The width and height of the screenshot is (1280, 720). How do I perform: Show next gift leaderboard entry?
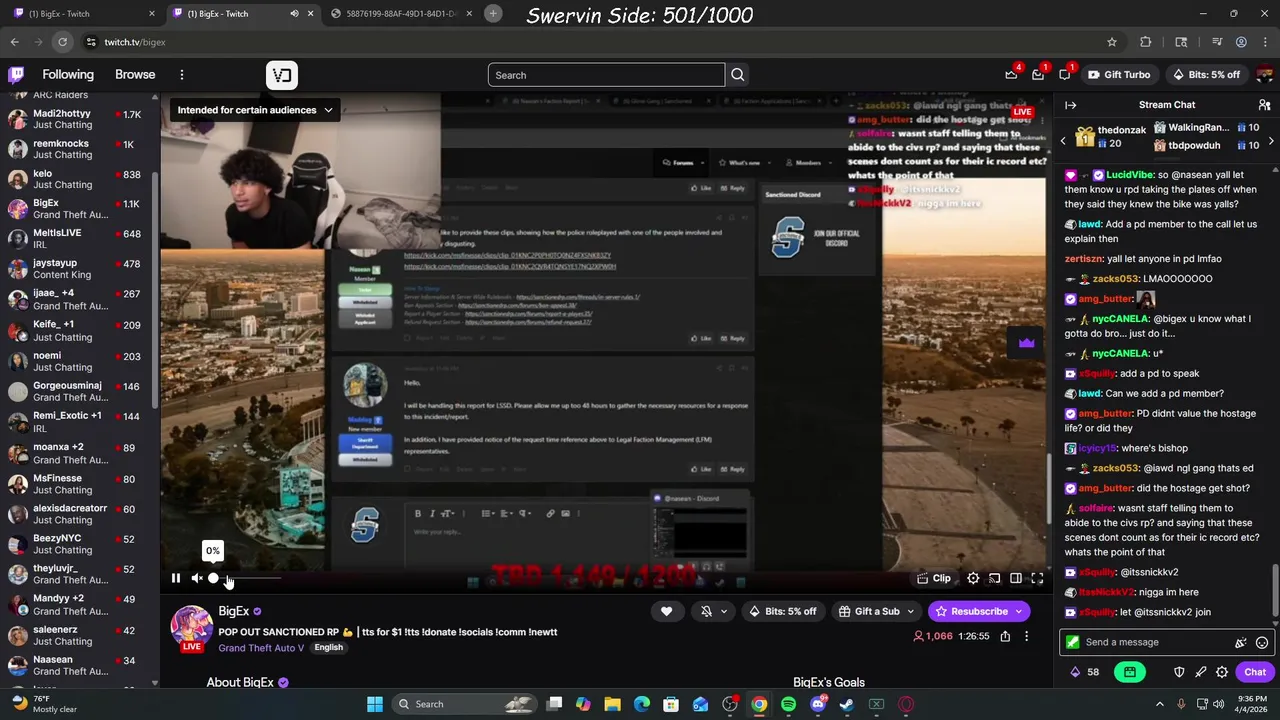(x=1271, y=141)
